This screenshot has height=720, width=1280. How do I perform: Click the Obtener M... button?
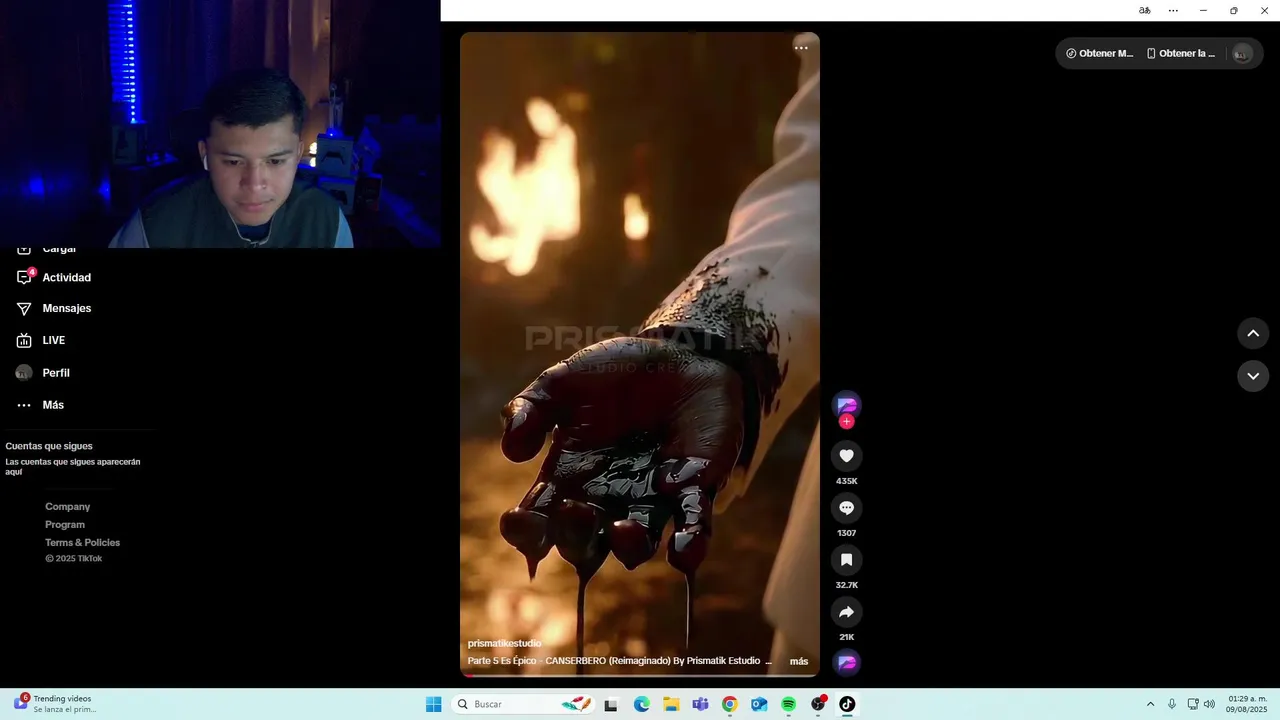pos(1100,54)
